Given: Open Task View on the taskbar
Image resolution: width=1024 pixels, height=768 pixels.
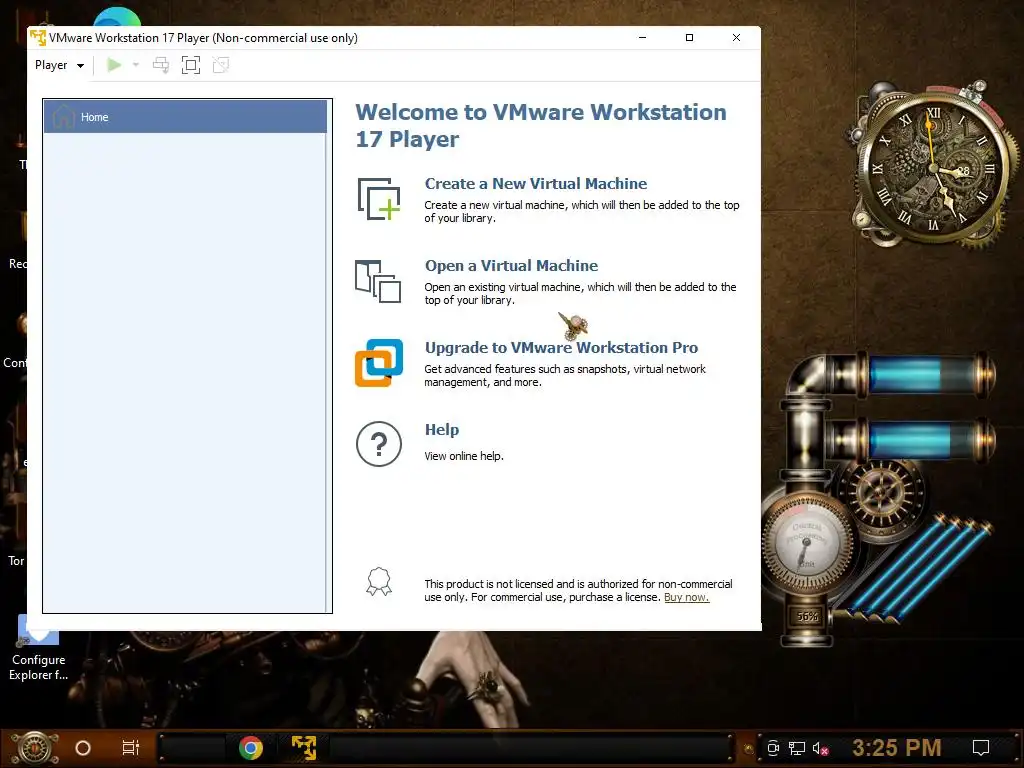Looking at the screenshot, I should pos(131,748).
